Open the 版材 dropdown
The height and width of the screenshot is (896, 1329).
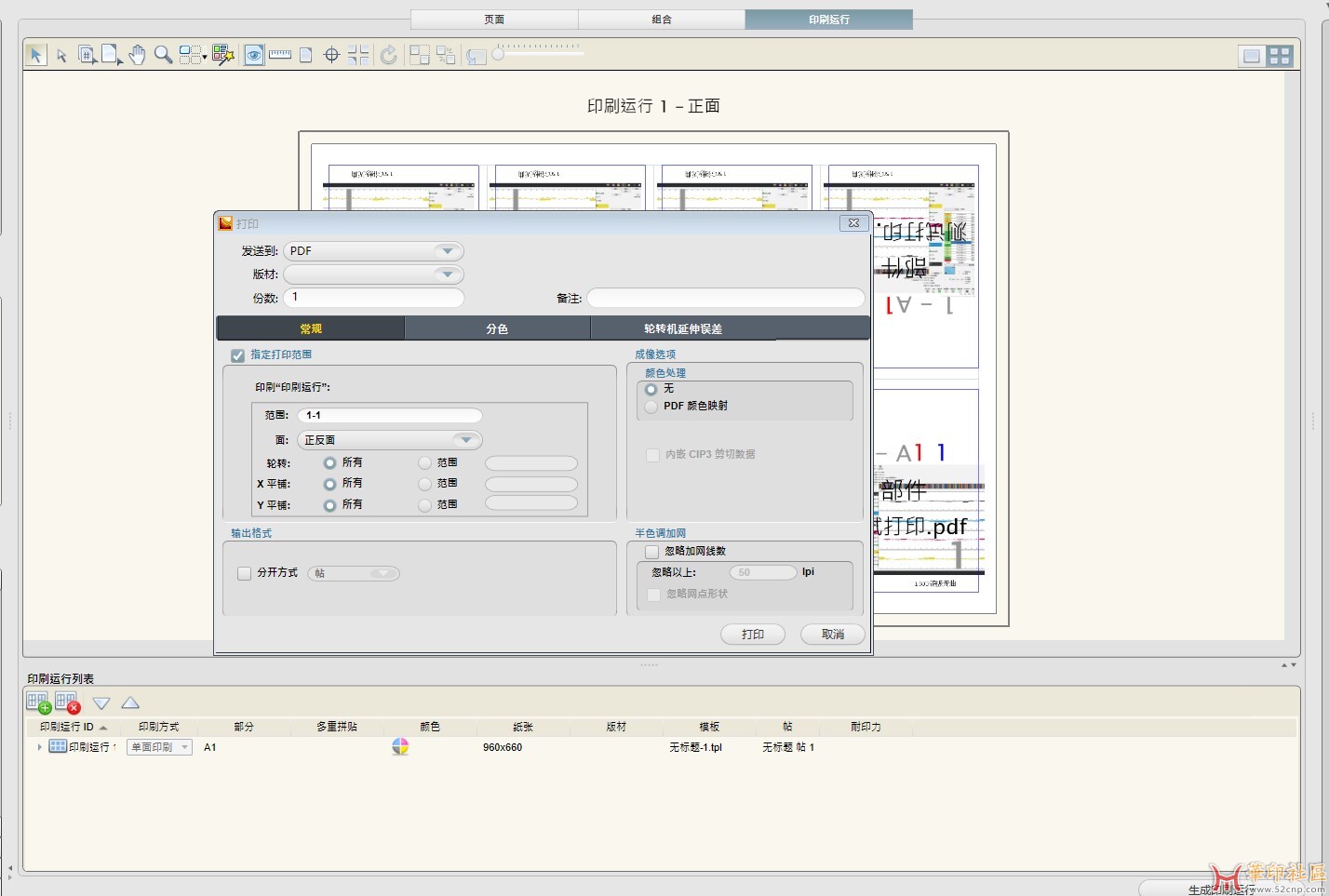pos(373,274)
